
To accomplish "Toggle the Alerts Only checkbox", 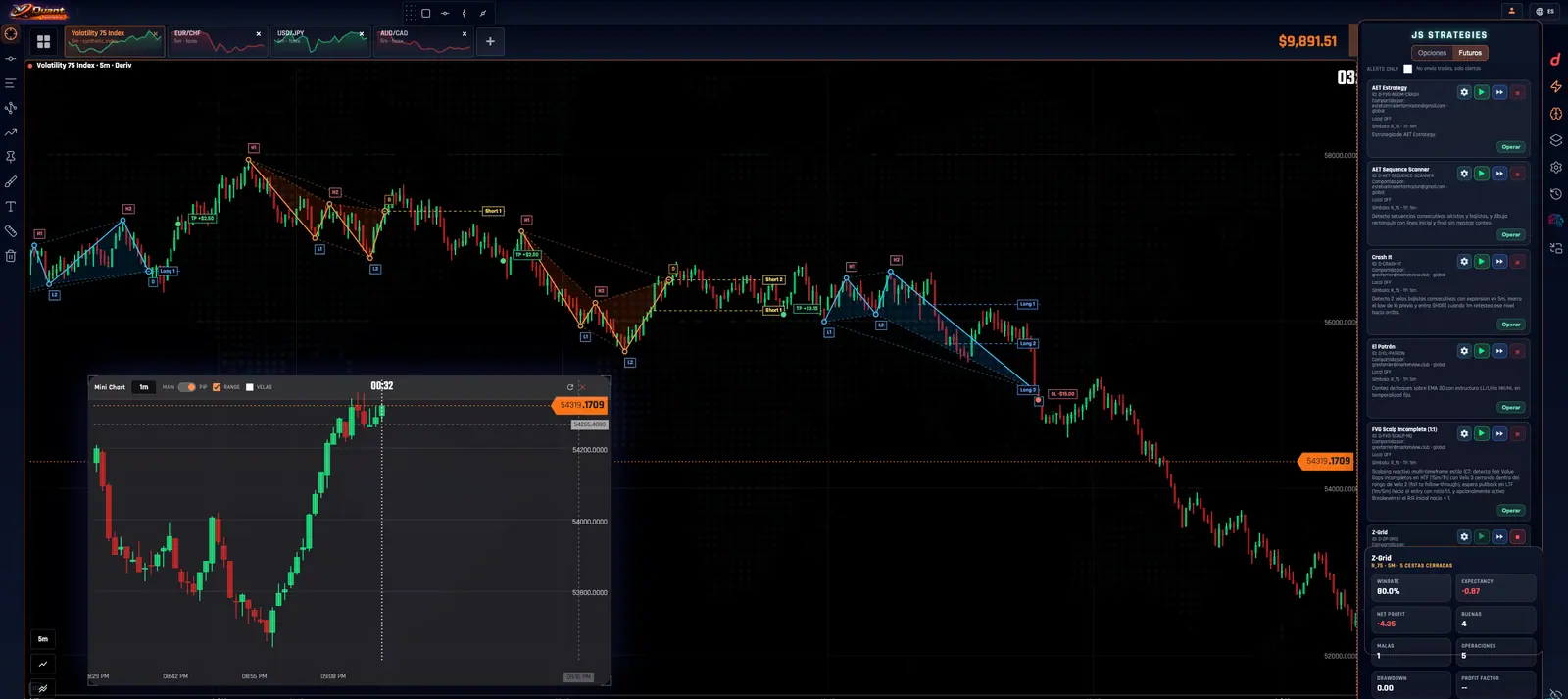I will [x=1408, y=69].
